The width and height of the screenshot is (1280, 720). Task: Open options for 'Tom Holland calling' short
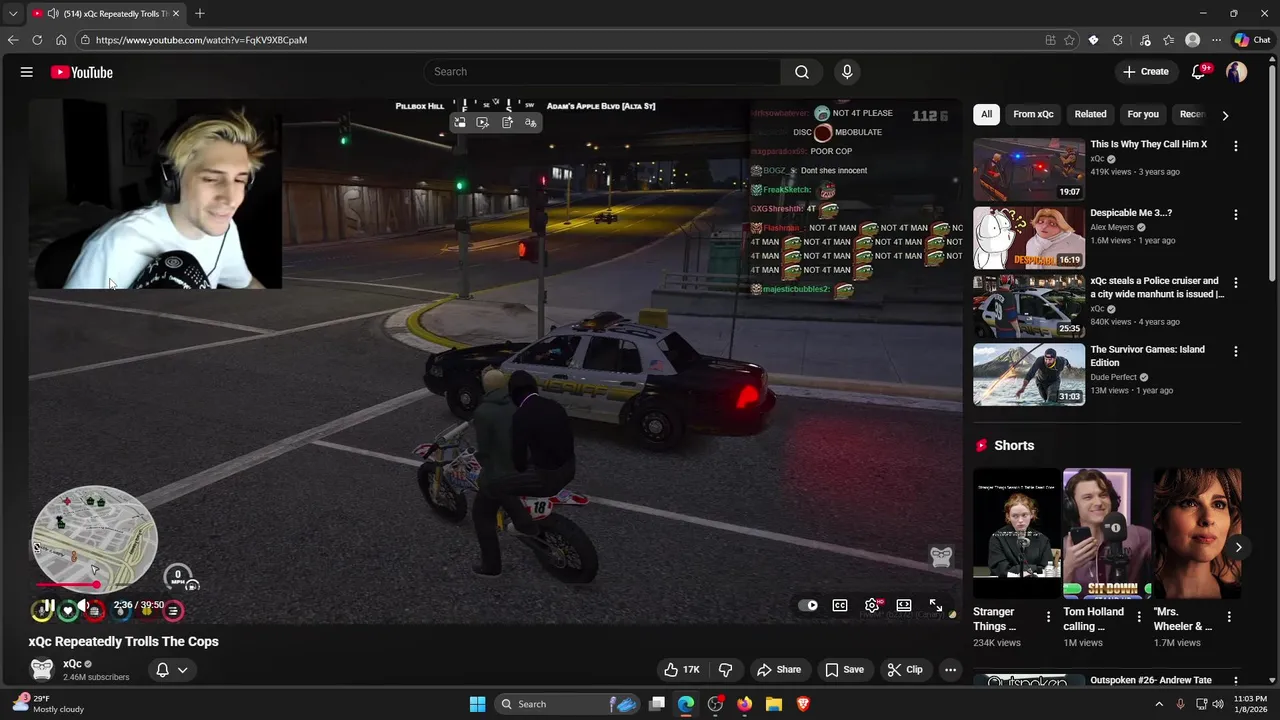(x=1139, y=617)
